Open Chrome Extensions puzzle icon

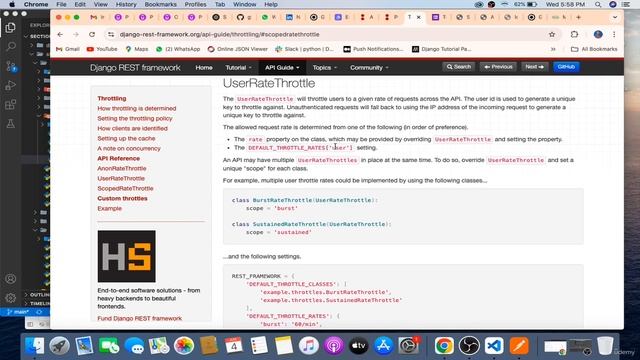[x=574, y=35]
